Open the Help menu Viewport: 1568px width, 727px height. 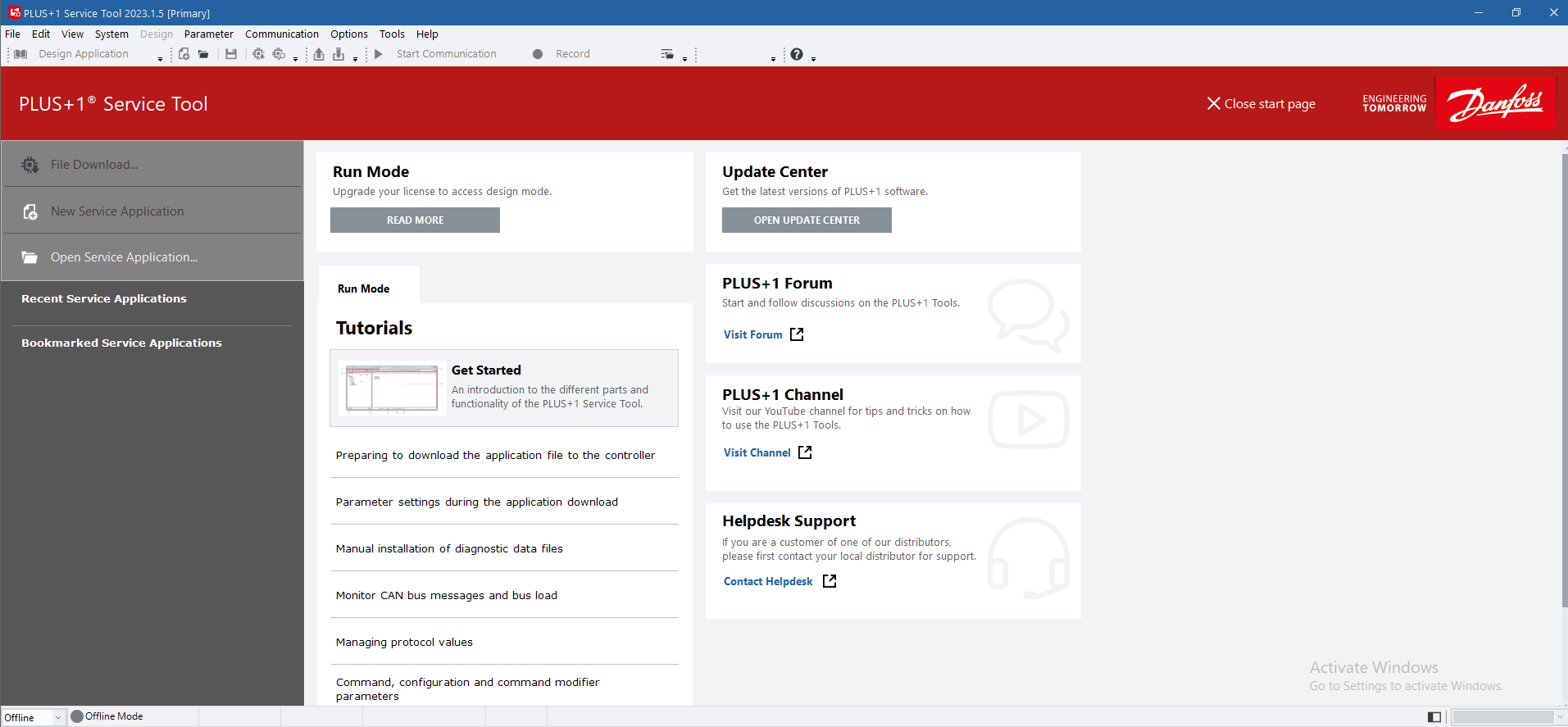[x=427, y=34]
